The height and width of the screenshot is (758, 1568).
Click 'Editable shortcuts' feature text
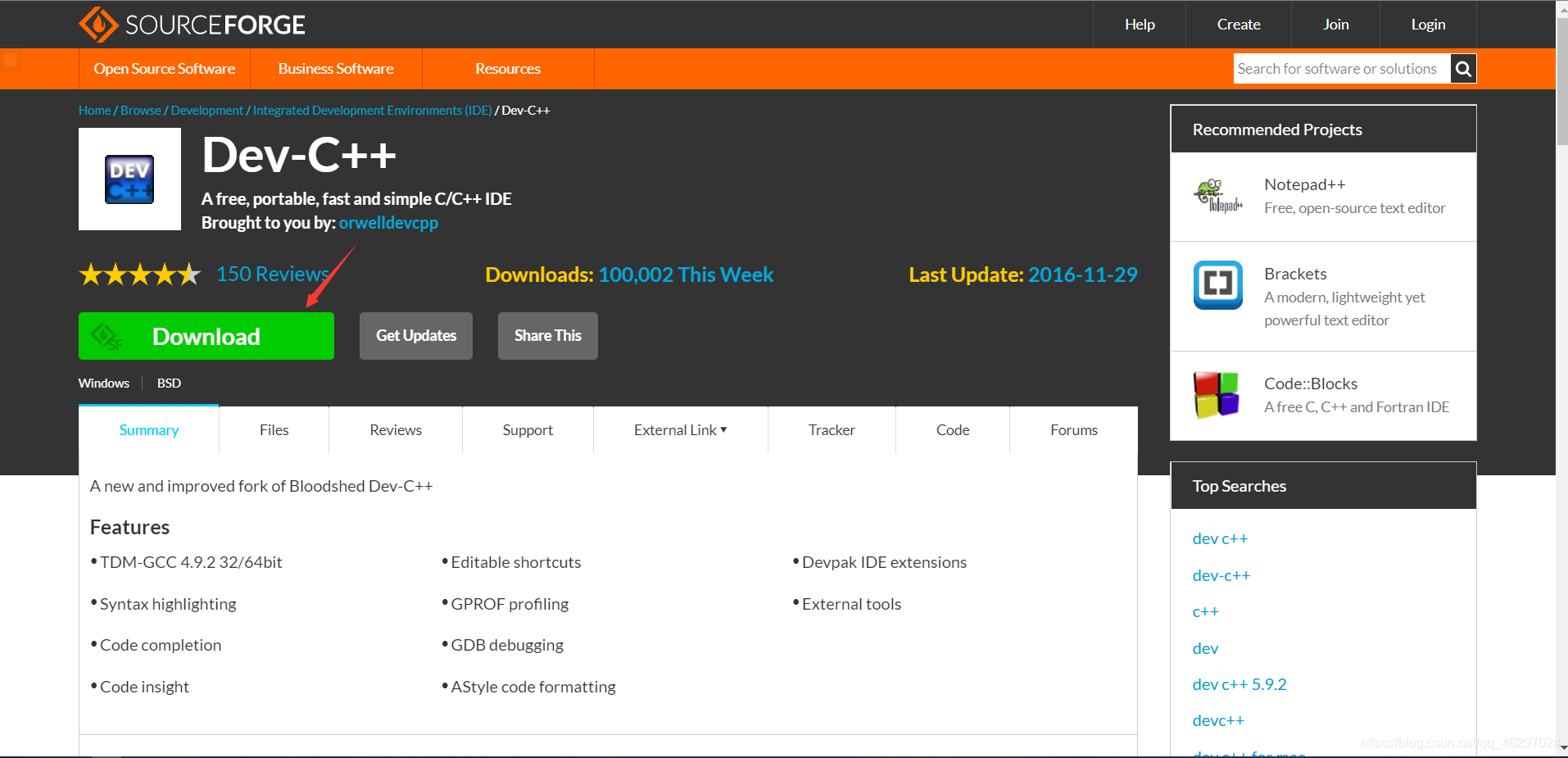click(x=516, y=562)
